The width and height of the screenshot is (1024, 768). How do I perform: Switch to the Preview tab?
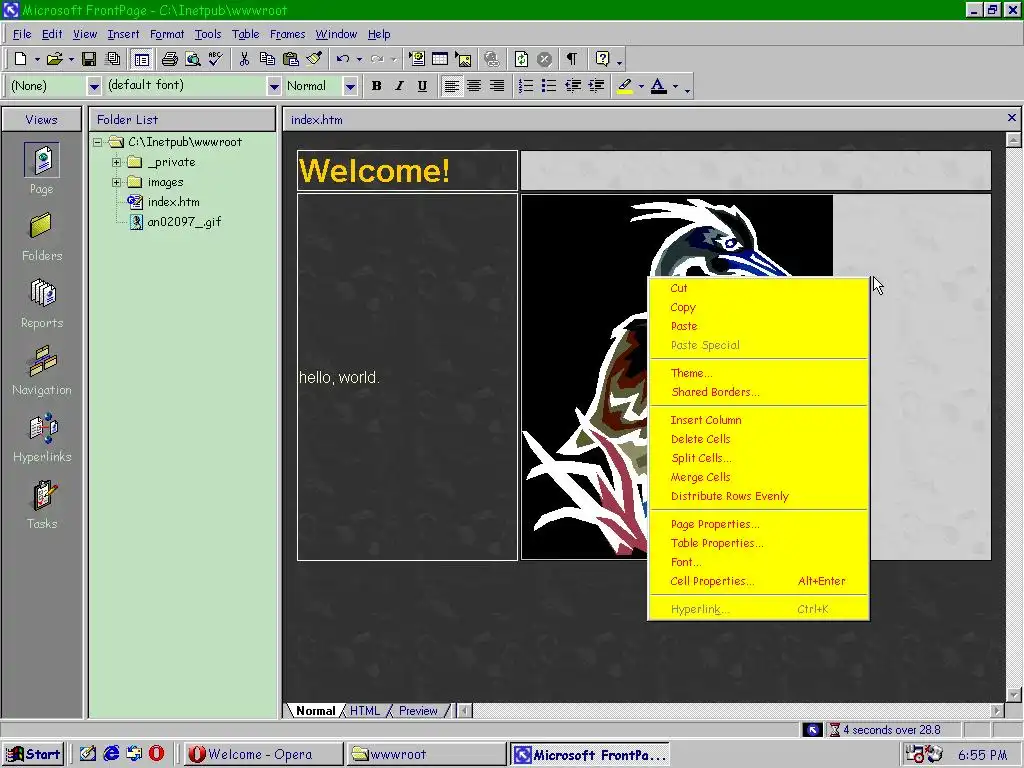(x=418, y=711)
